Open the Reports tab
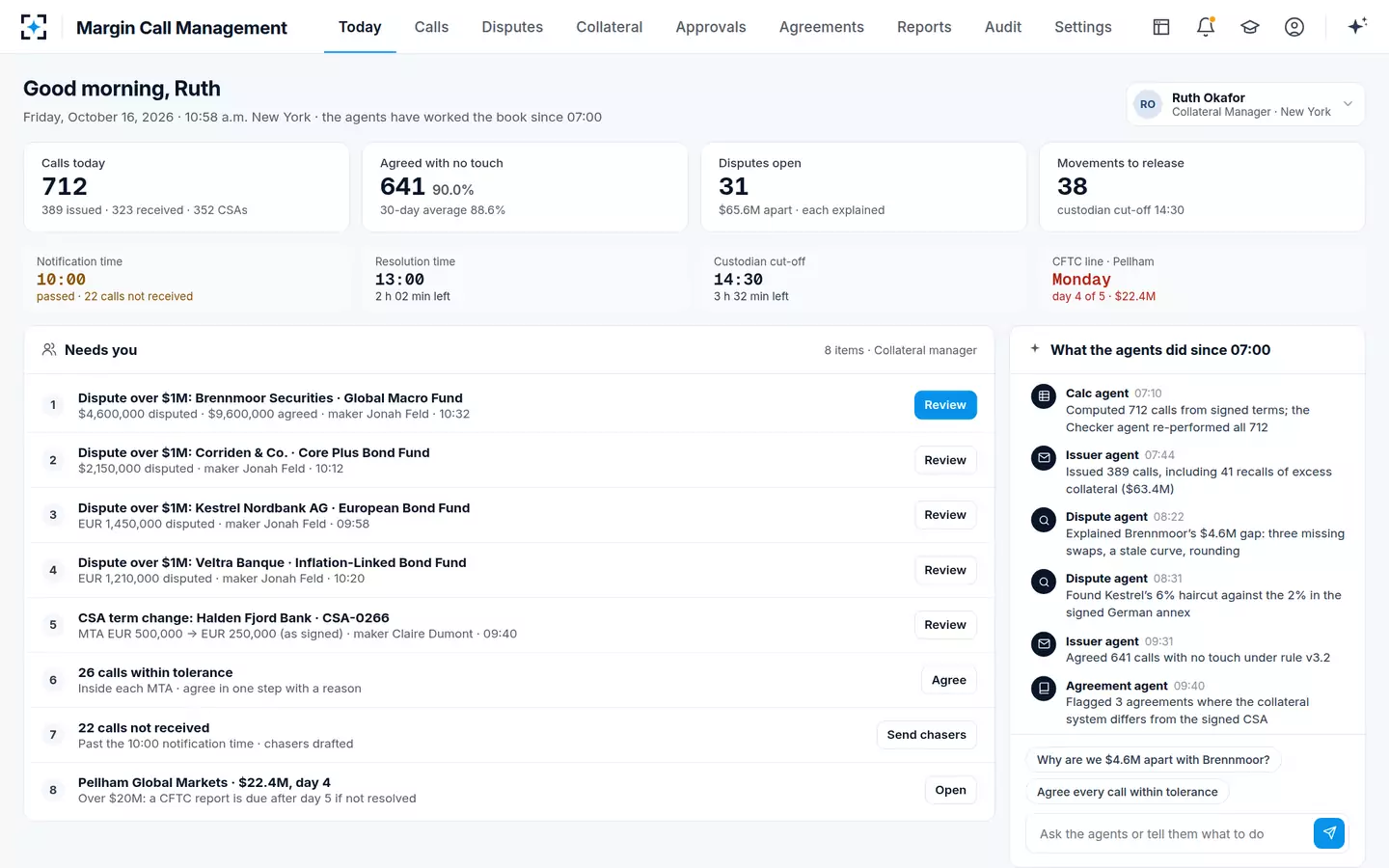This screenshot has width=1389, height=868. point(924,27)
